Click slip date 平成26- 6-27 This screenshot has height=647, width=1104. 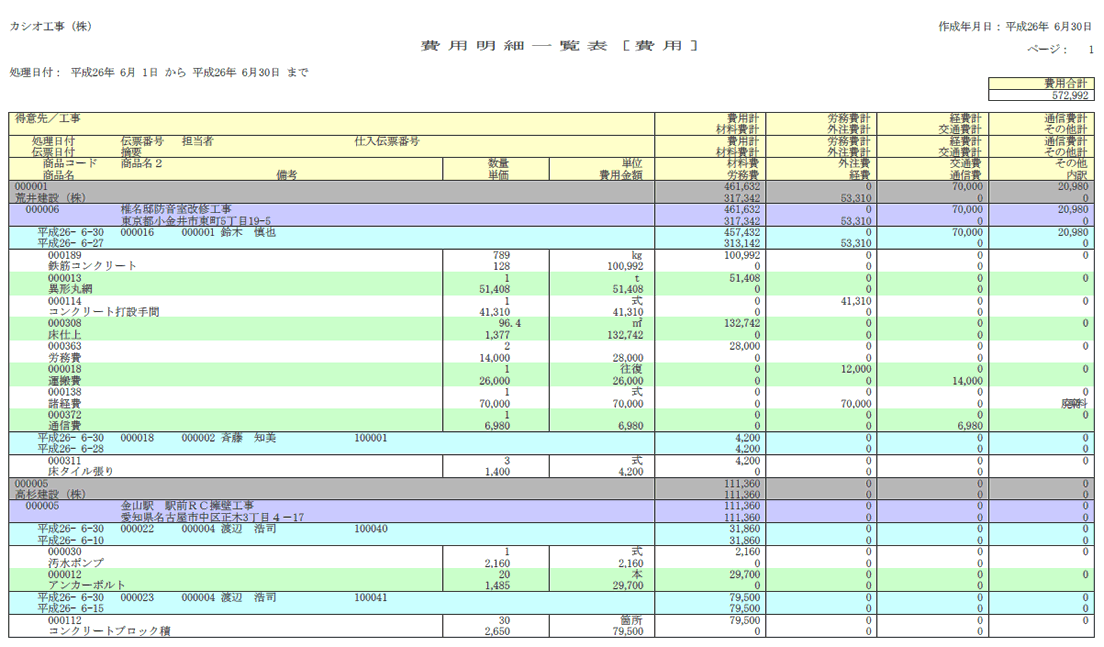point(70,243)
